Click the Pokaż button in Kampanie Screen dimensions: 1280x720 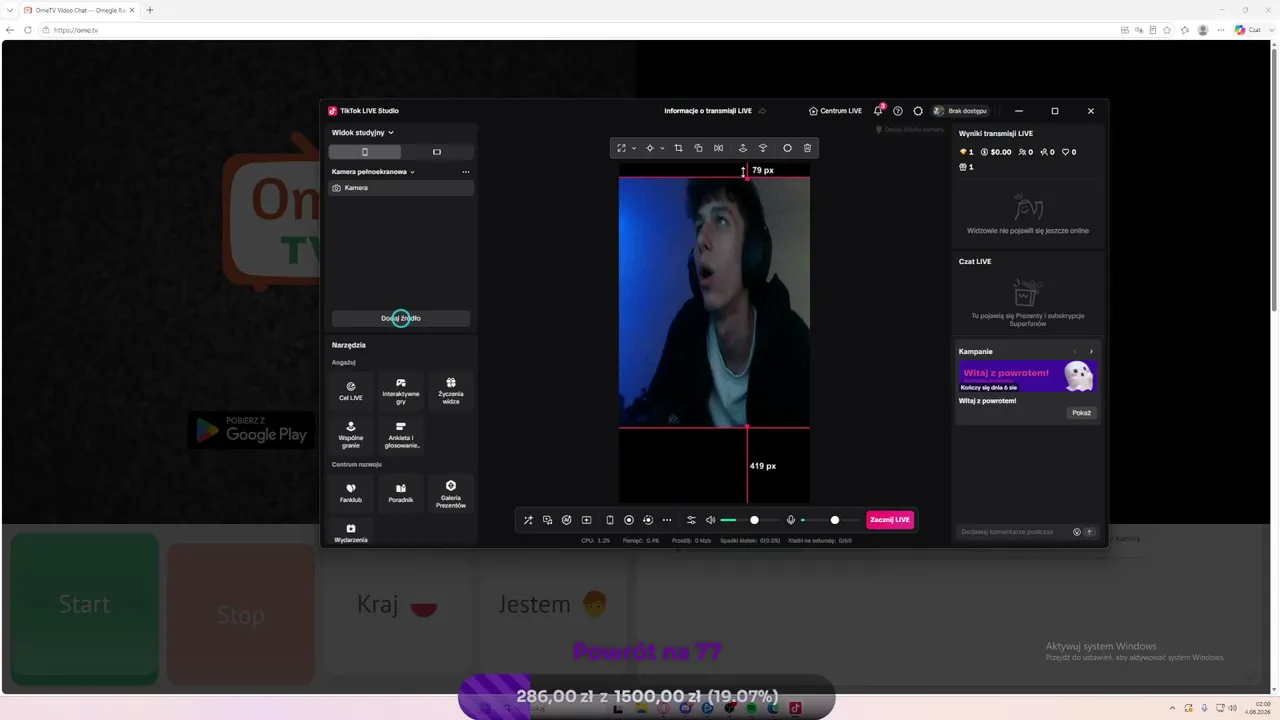pyautogui.click(x=1081, y=413)
